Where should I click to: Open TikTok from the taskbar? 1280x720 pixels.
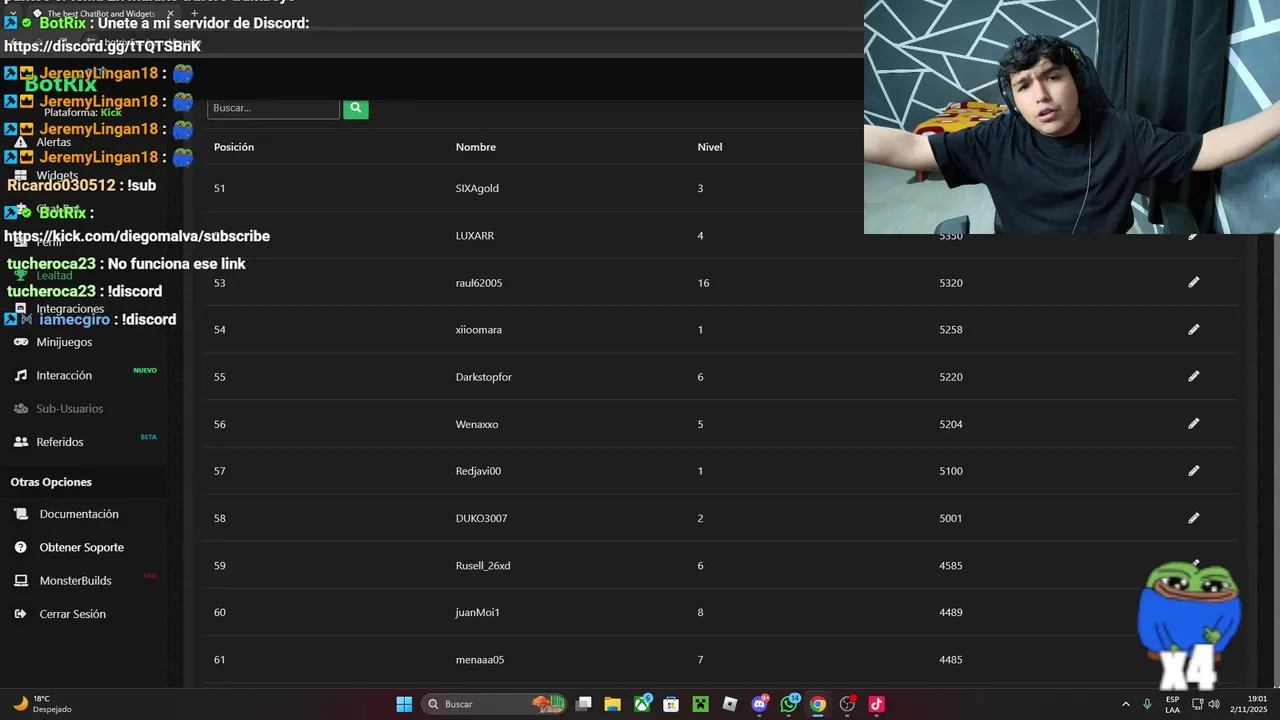(877, 704)
